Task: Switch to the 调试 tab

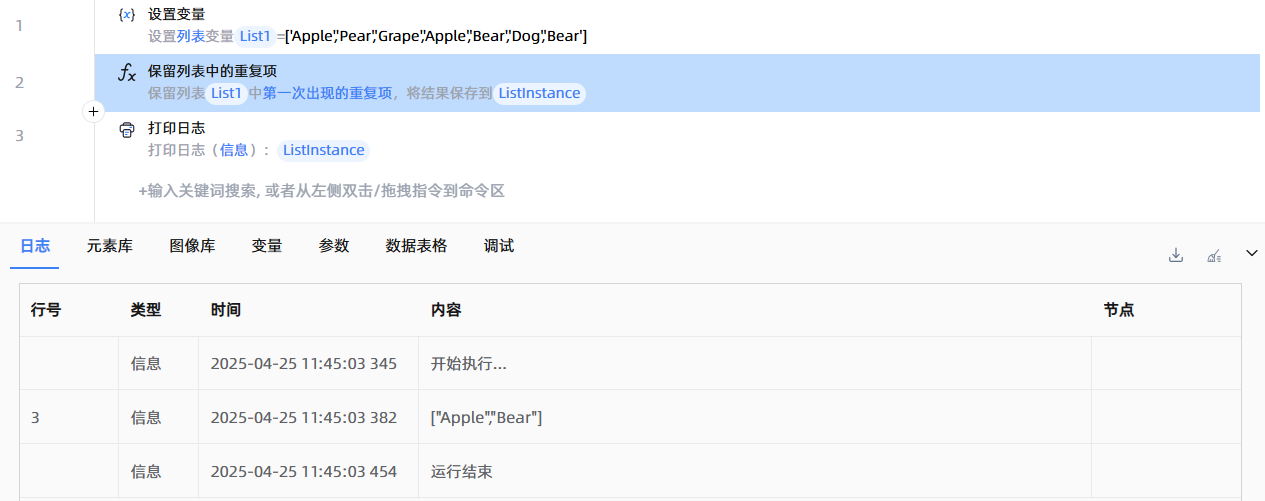Action: (499, 246)
